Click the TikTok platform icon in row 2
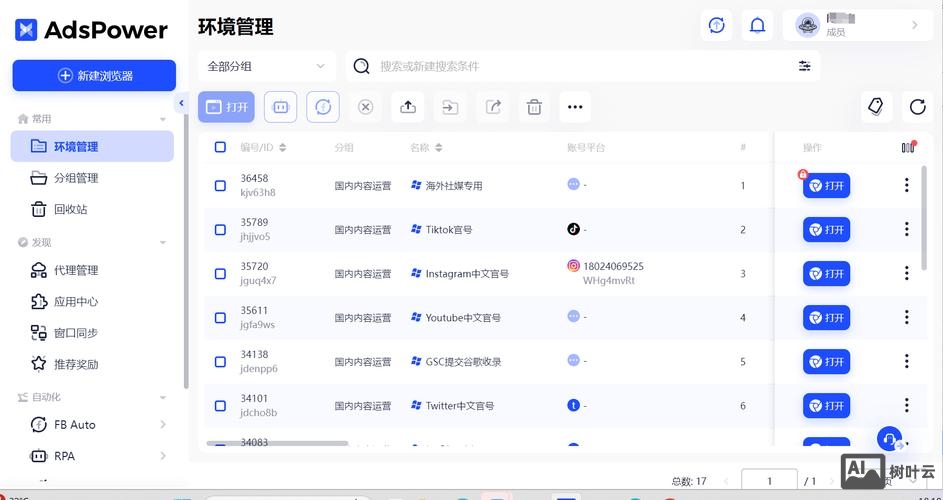943x500 pixels. (573, 229)
